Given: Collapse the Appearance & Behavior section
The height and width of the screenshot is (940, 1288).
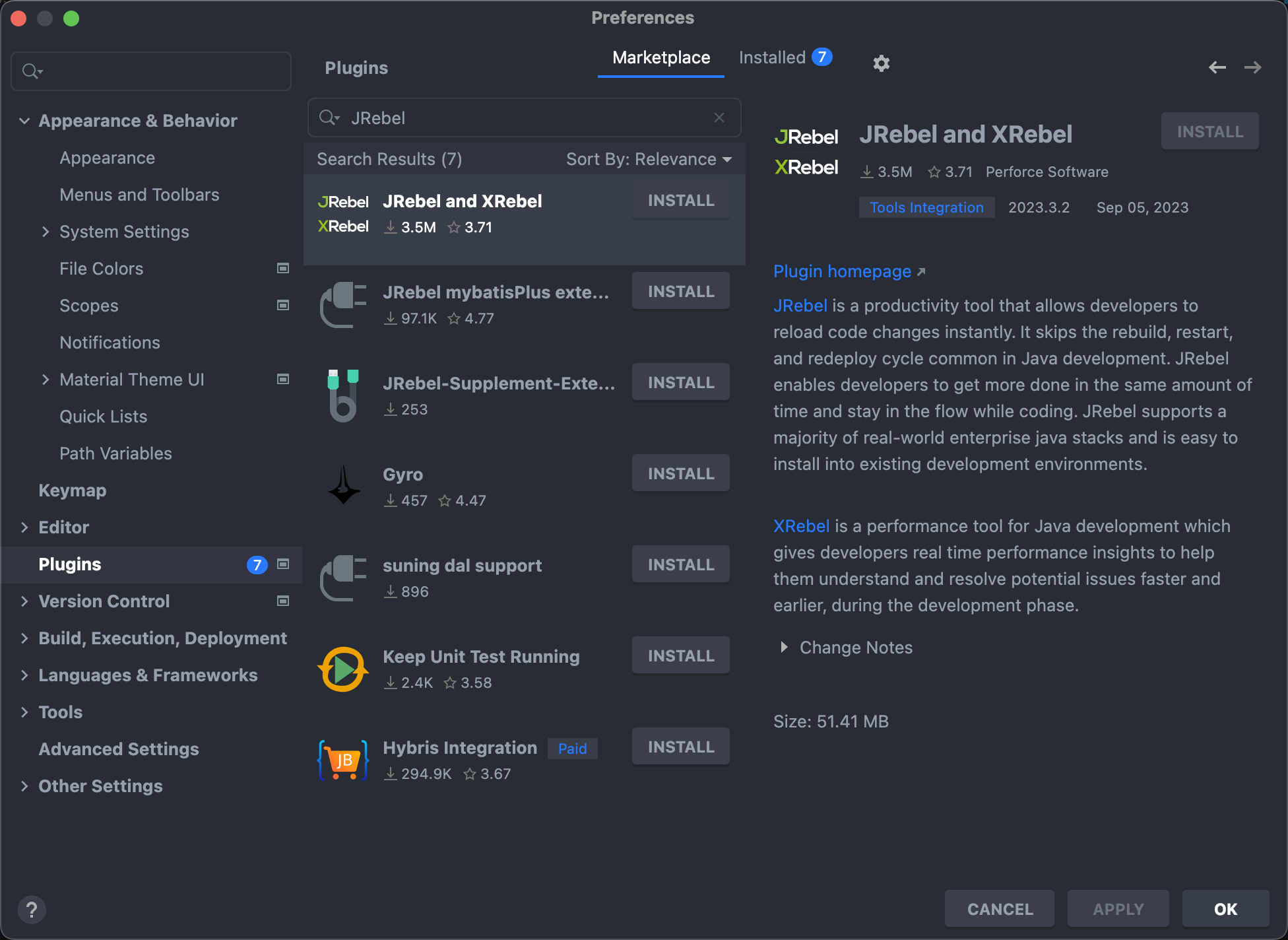Looking at the screenshot, I should click(x=24, y=121).
